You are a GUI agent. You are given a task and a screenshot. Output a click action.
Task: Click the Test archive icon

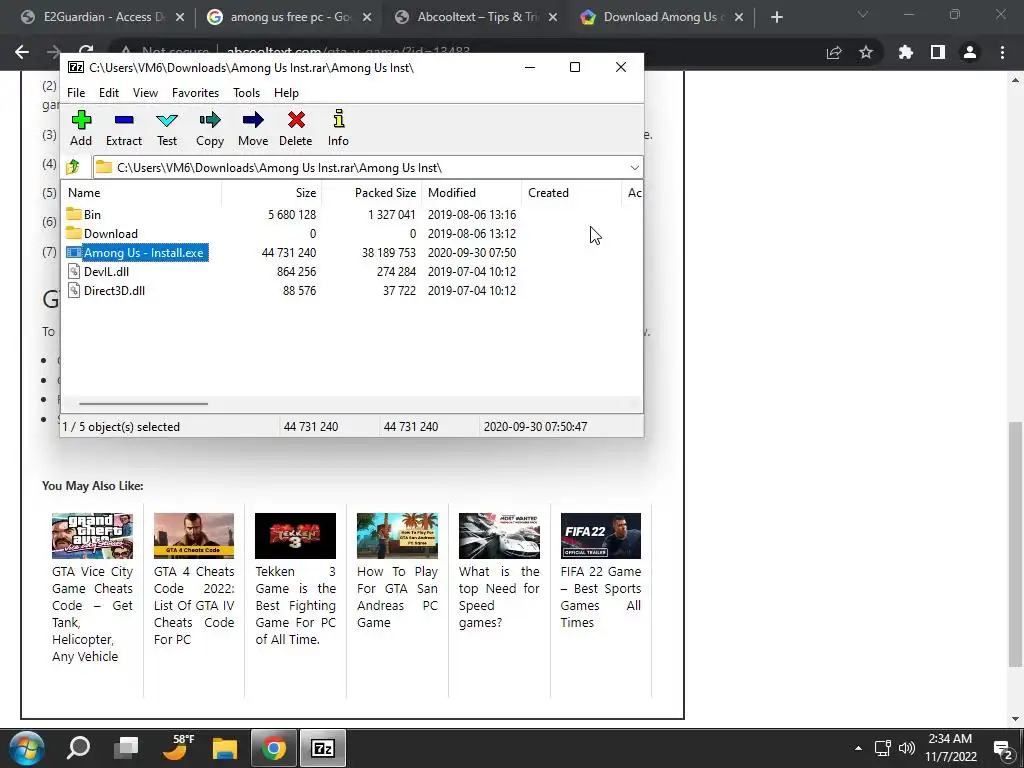click(x=167, y=120)
